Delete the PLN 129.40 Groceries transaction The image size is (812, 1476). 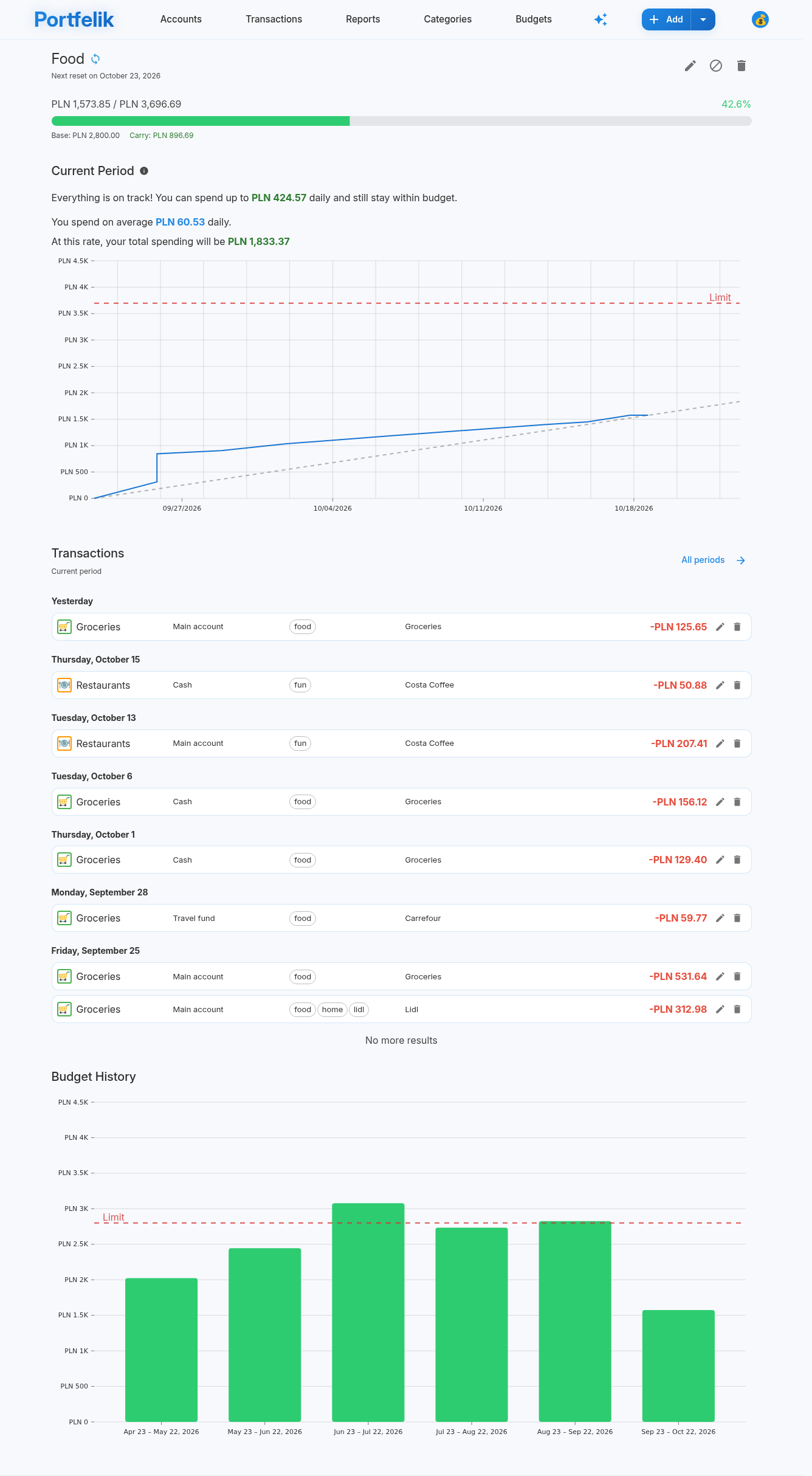pos(737,860)
